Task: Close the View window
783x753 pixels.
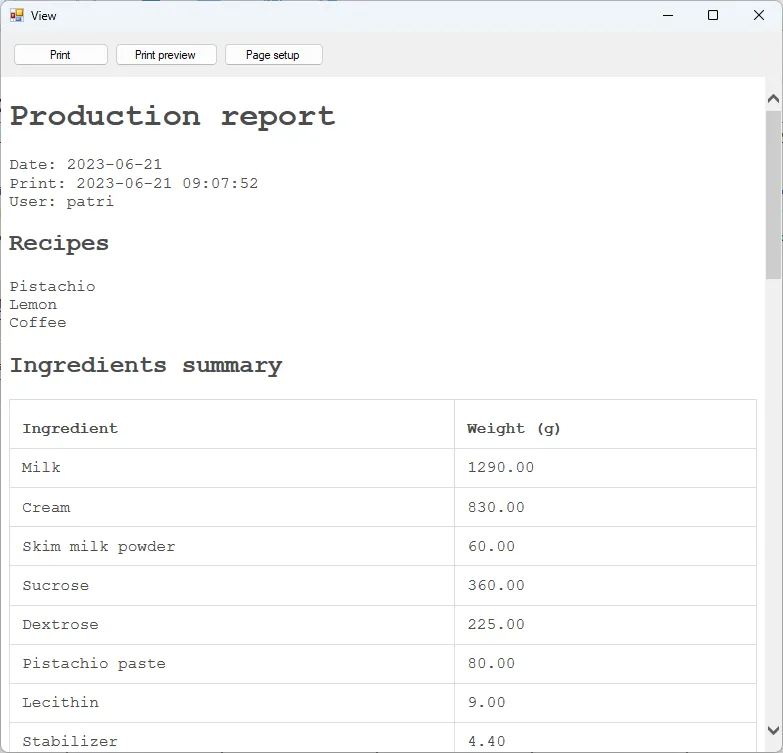Action: (759, 15)
